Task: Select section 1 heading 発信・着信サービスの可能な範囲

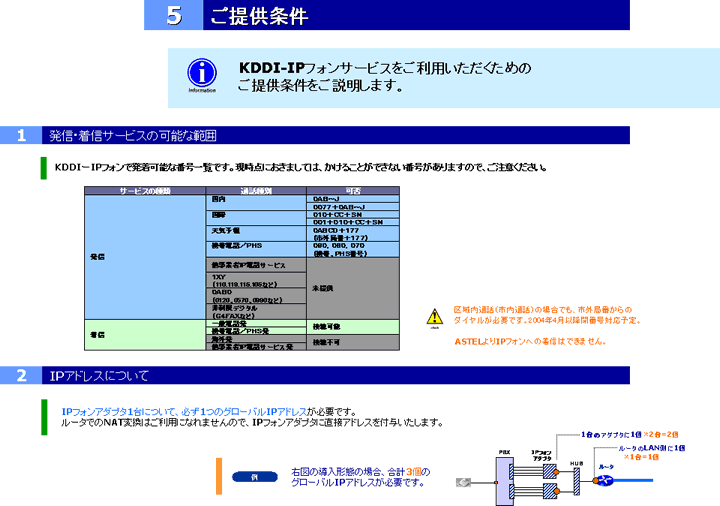Action: [x=133, y=135]
